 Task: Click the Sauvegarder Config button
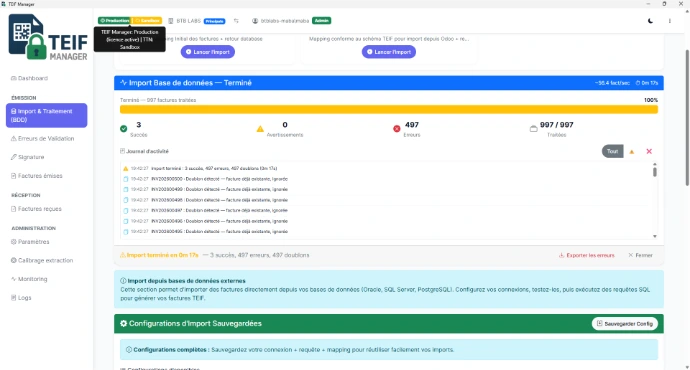pyautogui.click(x=625, y=324)
